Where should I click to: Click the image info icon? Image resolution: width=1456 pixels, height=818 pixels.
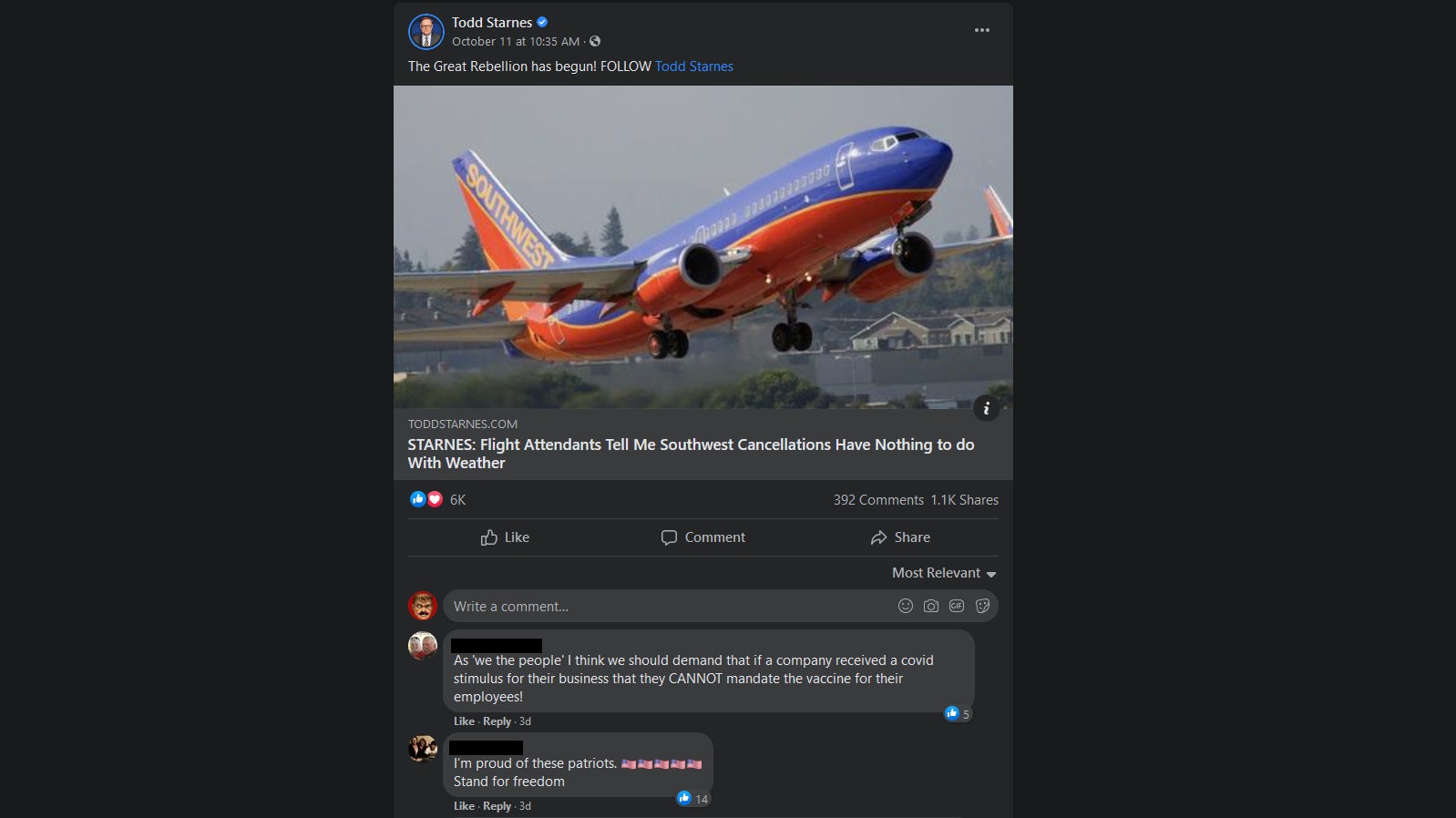[986, 408]
